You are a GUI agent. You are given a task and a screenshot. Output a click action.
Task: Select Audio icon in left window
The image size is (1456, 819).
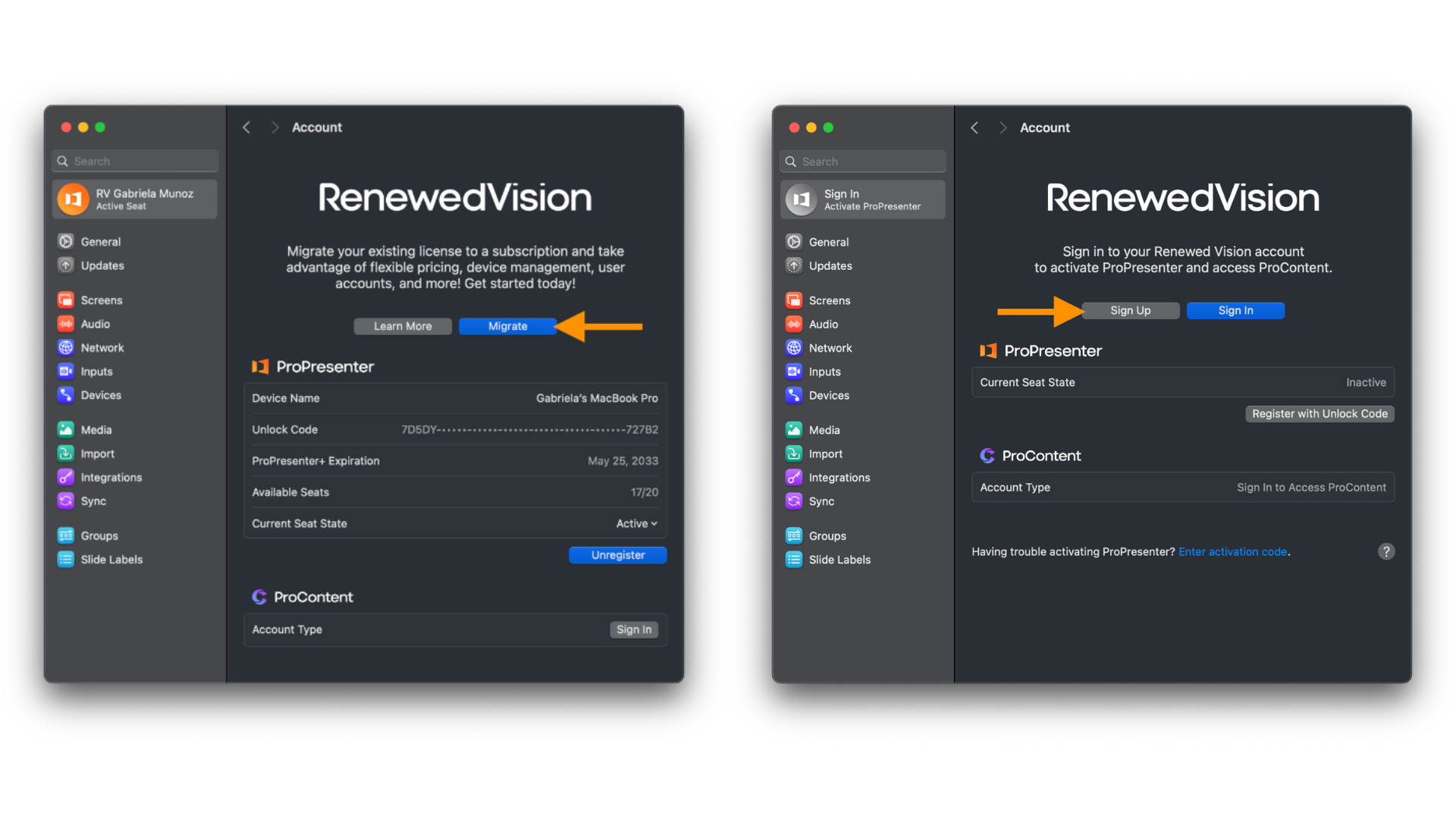(x=66, y=324)
